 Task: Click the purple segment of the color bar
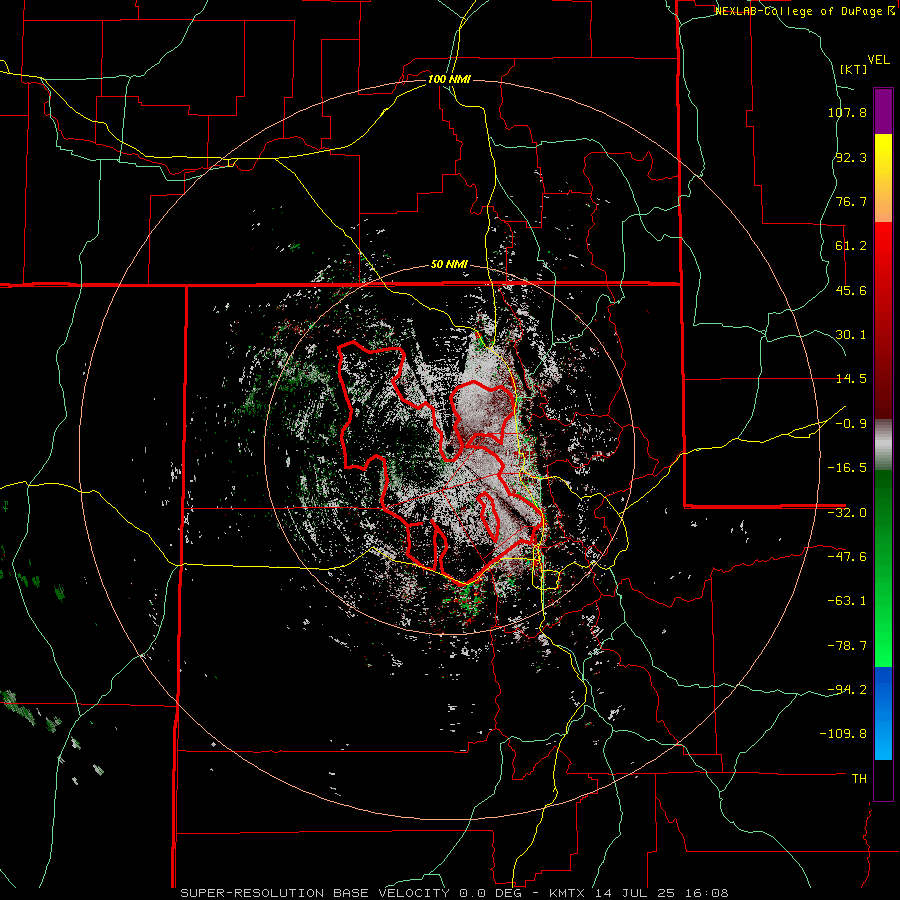pos(883,111)
